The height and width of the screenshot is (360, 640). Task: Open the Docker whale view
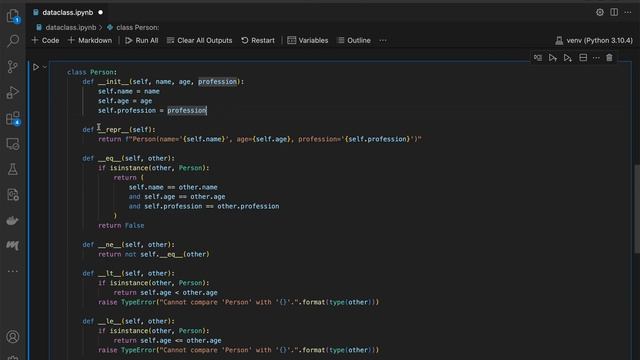pyautogui.click(x=13, y=221)
